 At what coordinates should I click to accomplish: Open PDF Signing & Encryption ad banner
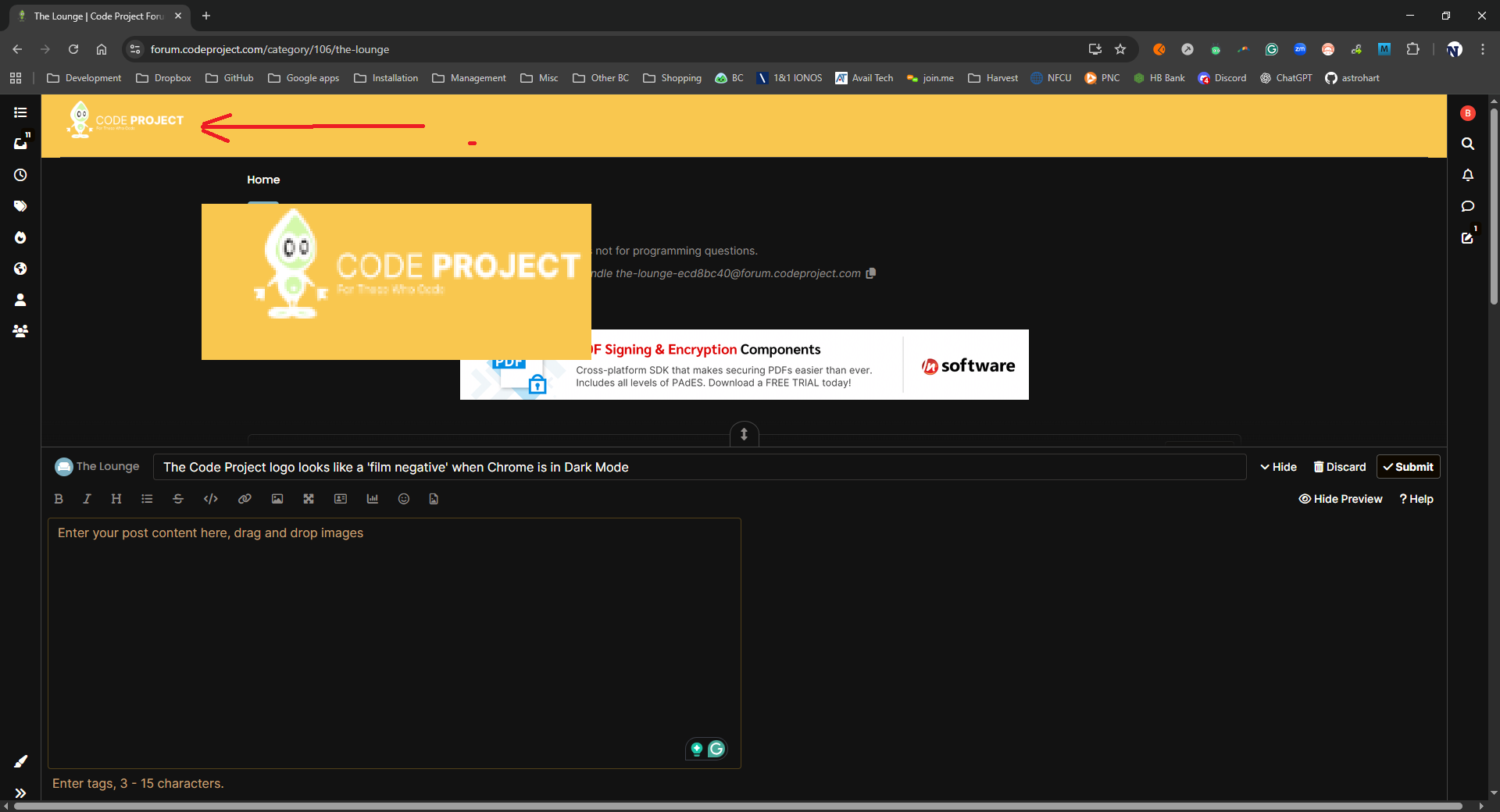click(744, 365)
